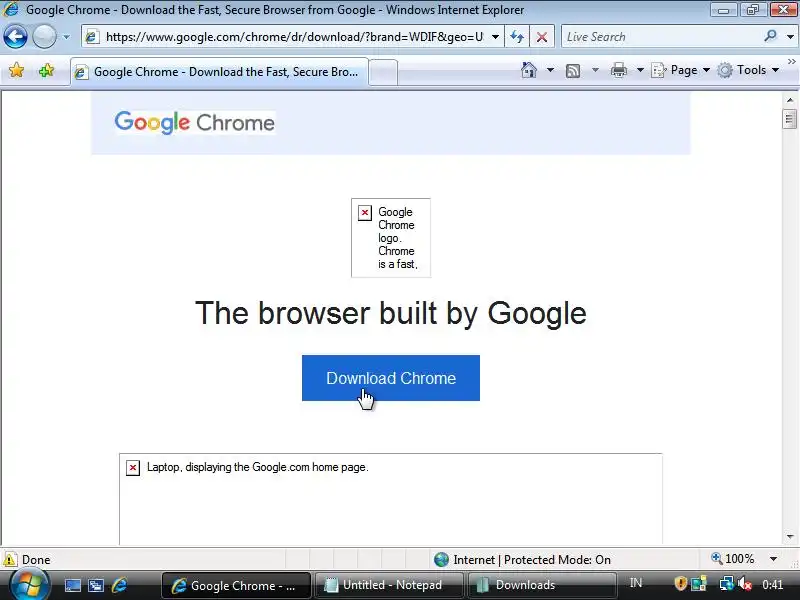Click the broken Laptop image placeholder

(x=391, y=498)
